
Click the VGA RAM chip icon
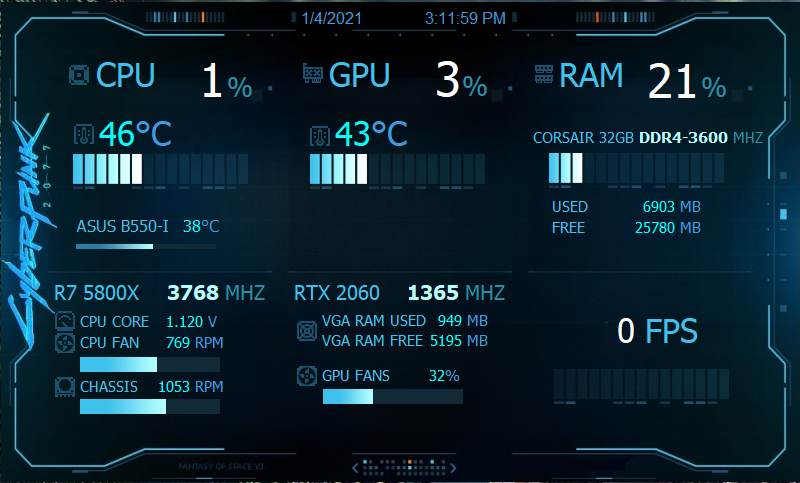point(307,331)
